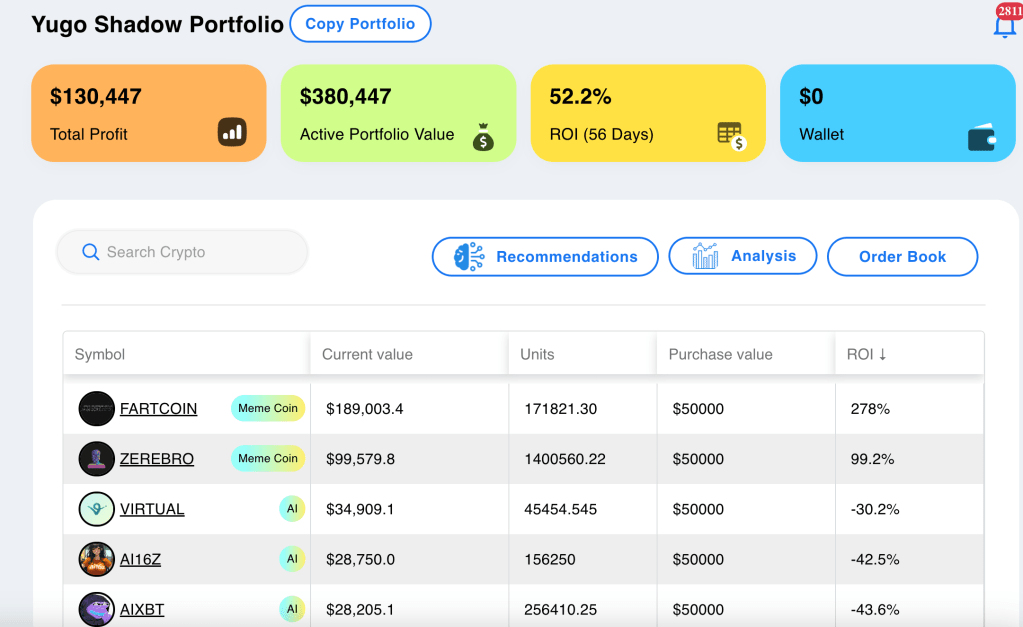Click the AI tag on VIRTUAL row

click(292, 508)
